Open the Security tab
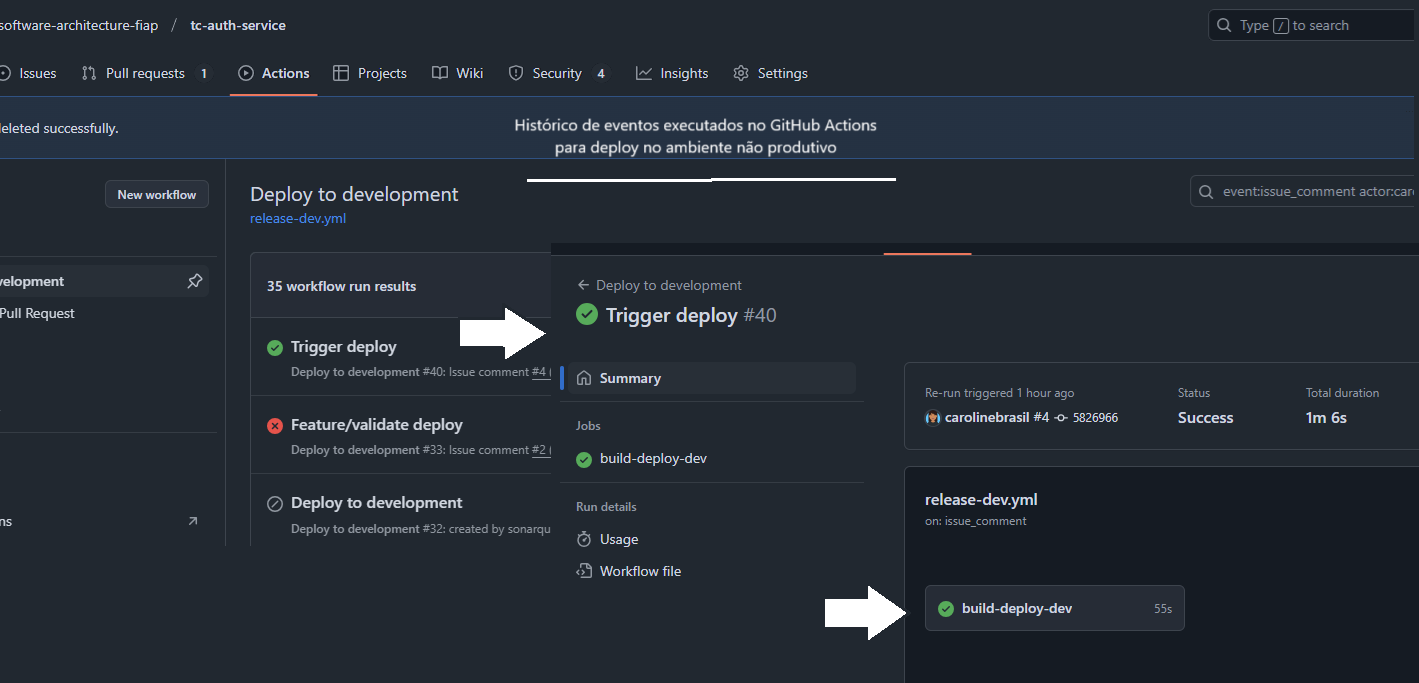Viewport: 1419px width, 683px height. tap(557, 73)
